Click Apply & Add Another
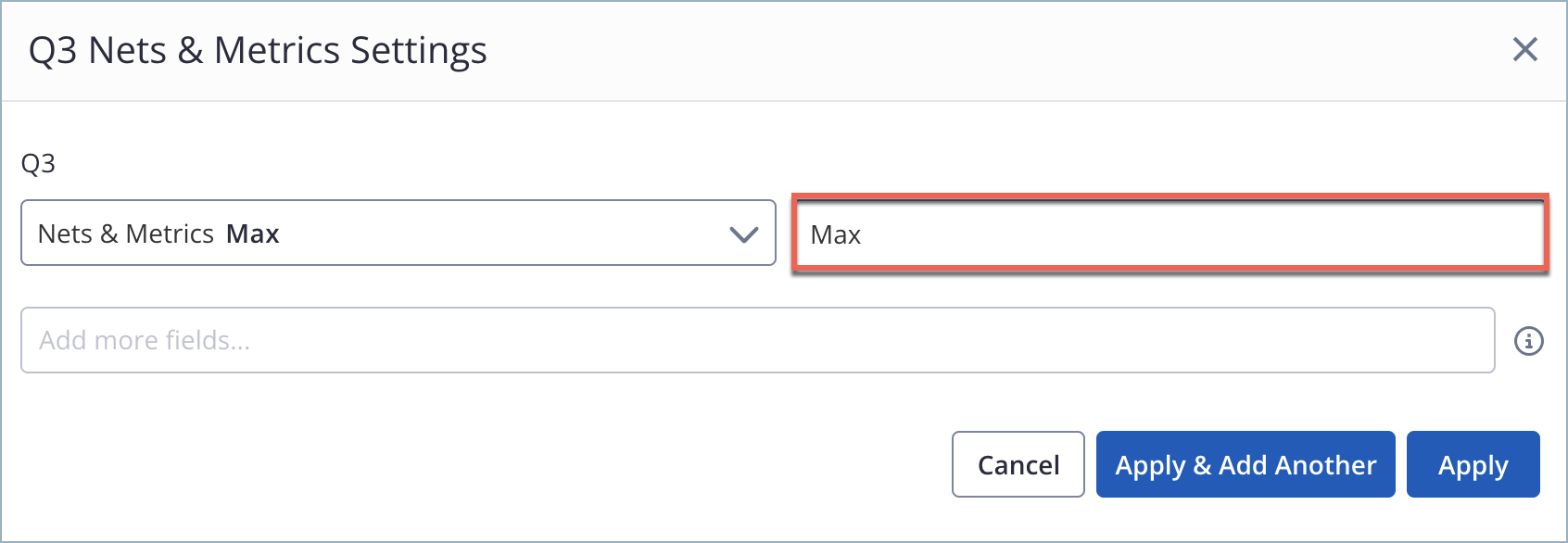The image size is (1568, 543). 1246,464
